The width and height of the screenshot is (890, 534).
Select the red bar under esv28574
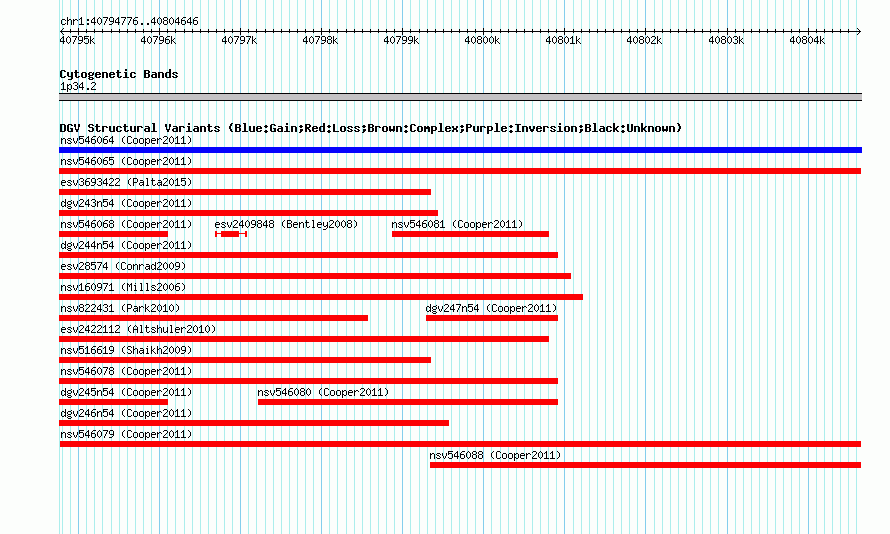coord(315,276)
